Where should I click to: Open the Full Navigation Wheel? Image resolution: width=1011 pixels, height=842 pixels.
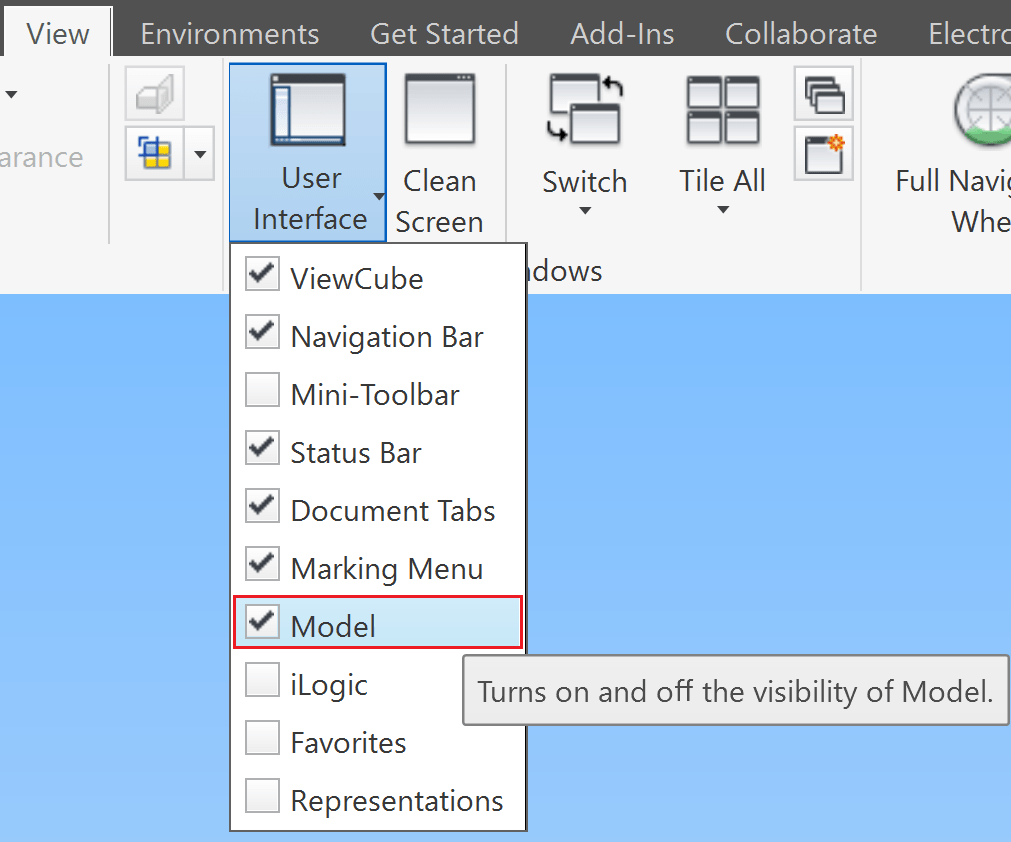(982, 110)
